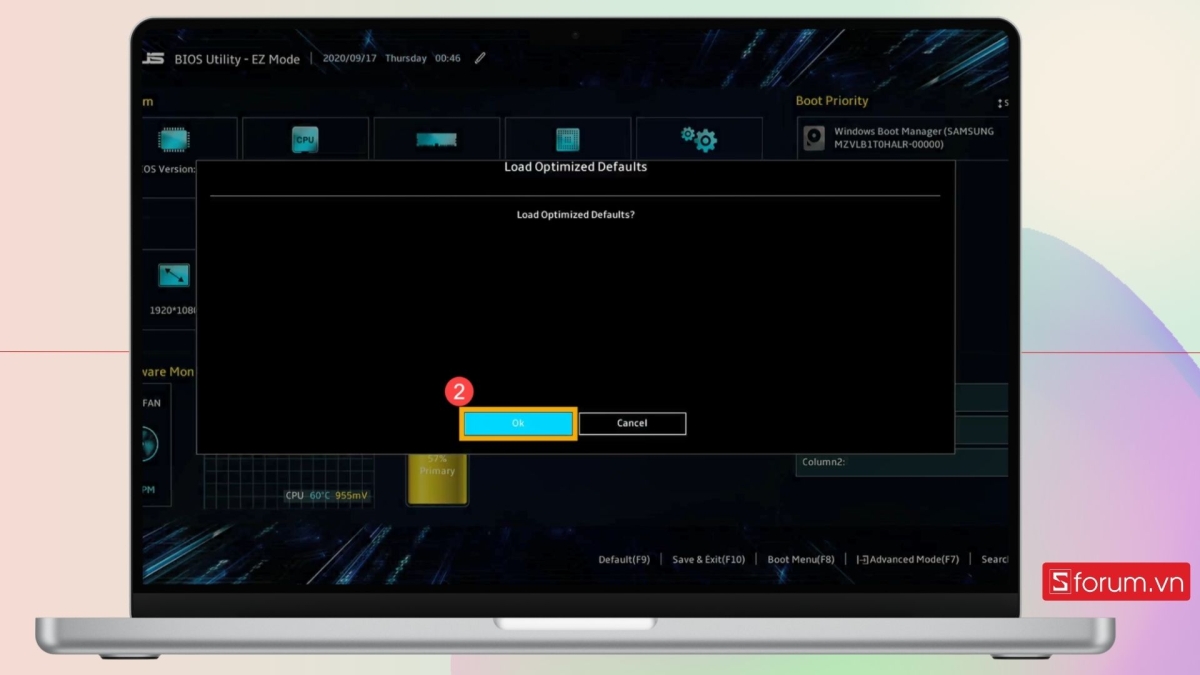Click the Thursday weekday label

pyautogui.click(x=406, y=58)
